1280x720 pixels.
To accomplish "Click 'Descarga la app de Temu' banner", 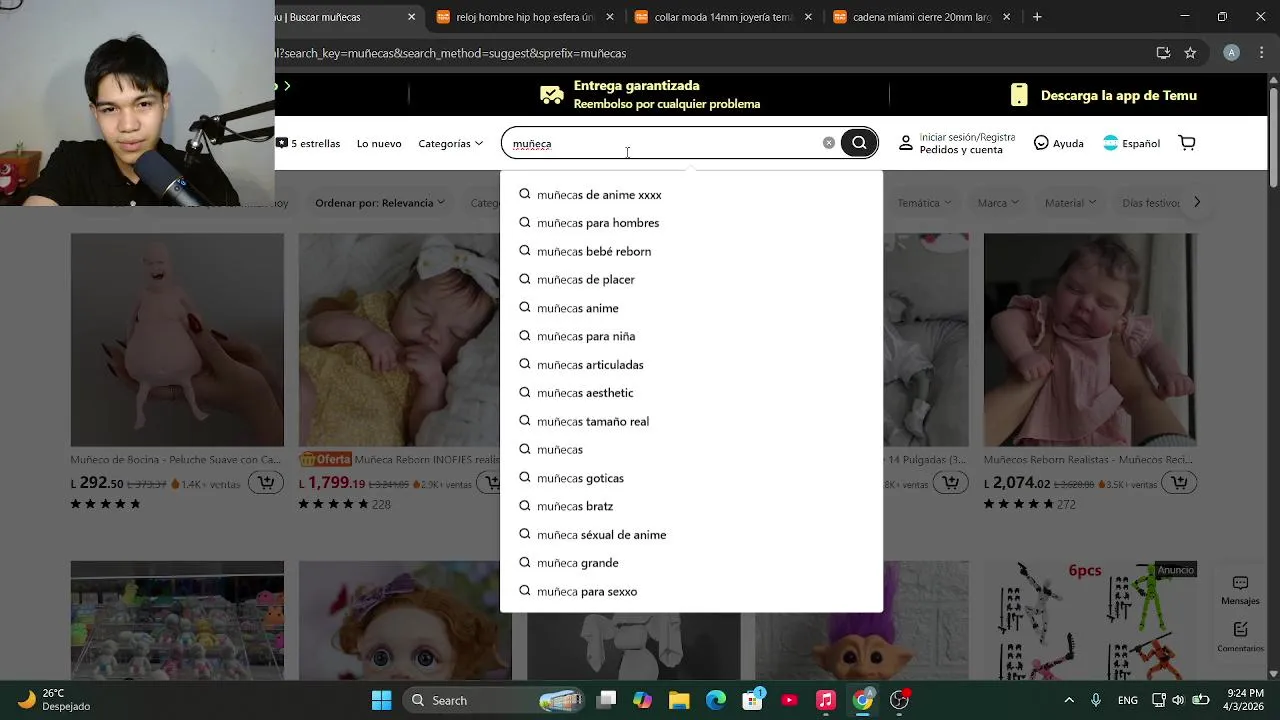I will 1103,95.
